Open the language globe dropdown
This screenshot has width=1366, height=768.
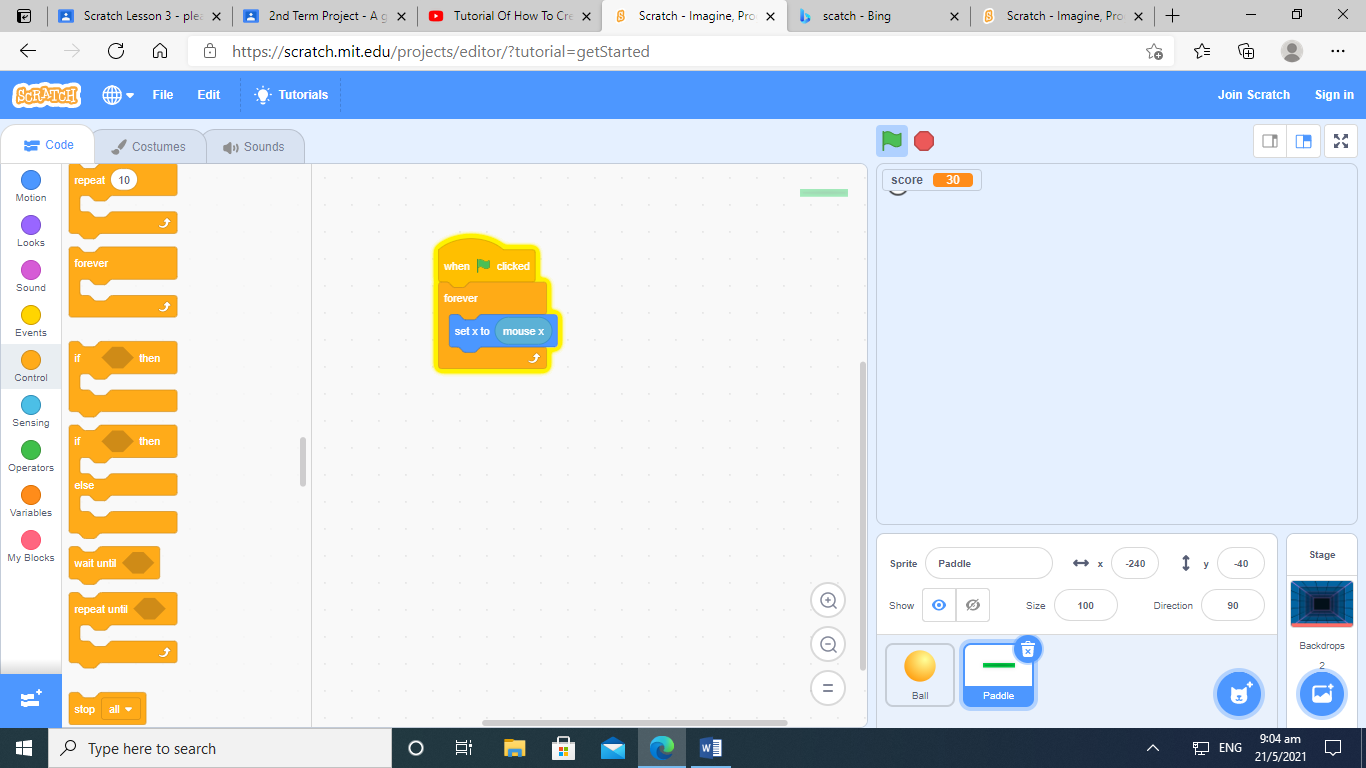[118, 95]
